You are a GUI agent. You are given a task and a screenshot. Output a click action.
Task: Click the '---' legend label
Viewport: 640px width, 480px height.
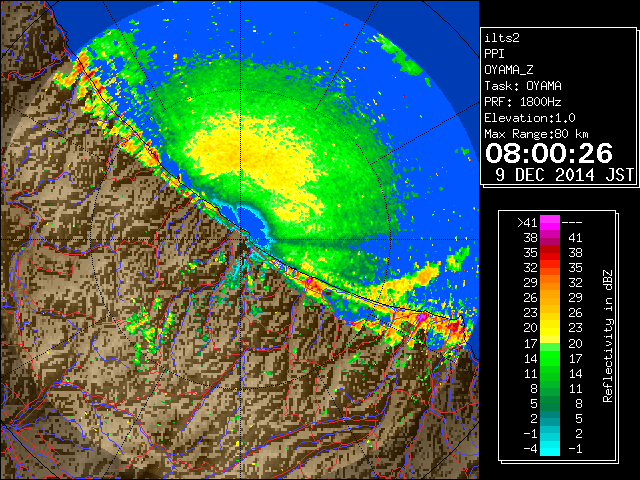(x=572, y=223)
